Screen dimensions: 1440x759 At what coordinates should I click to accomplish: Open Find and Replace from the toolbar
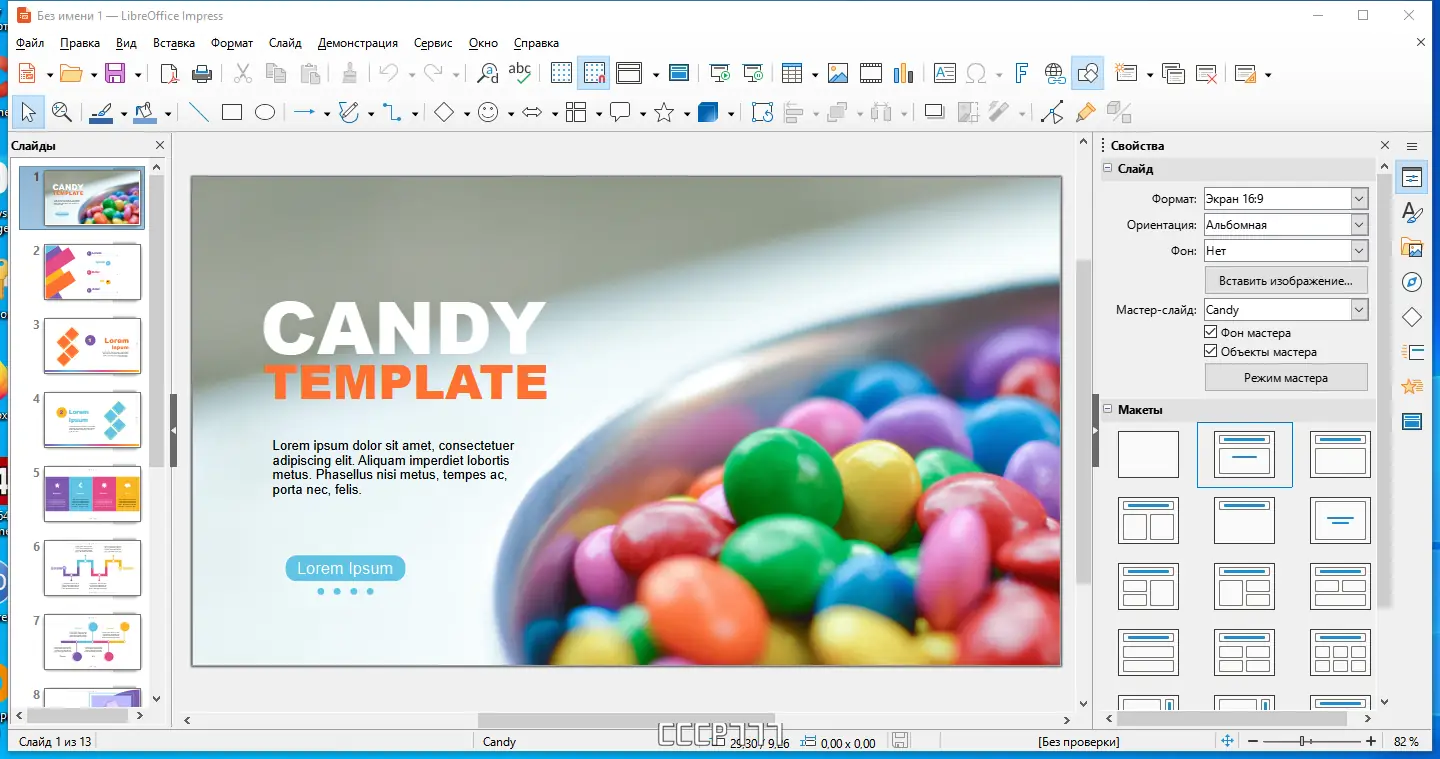[487, 73]
